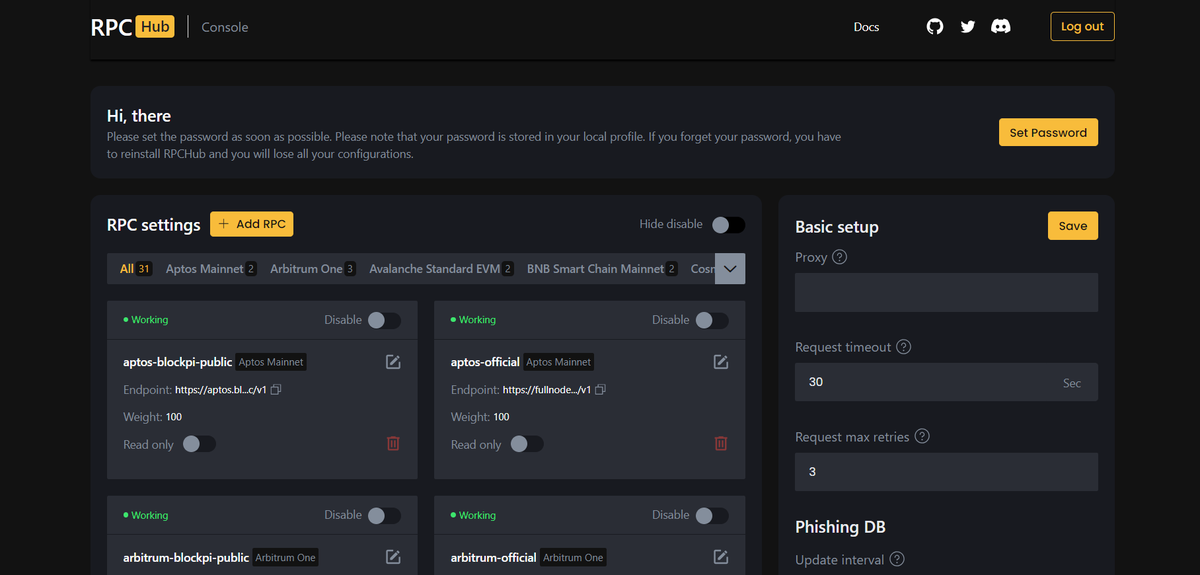Open the Discord icon link

click(x=1000, y=27)
